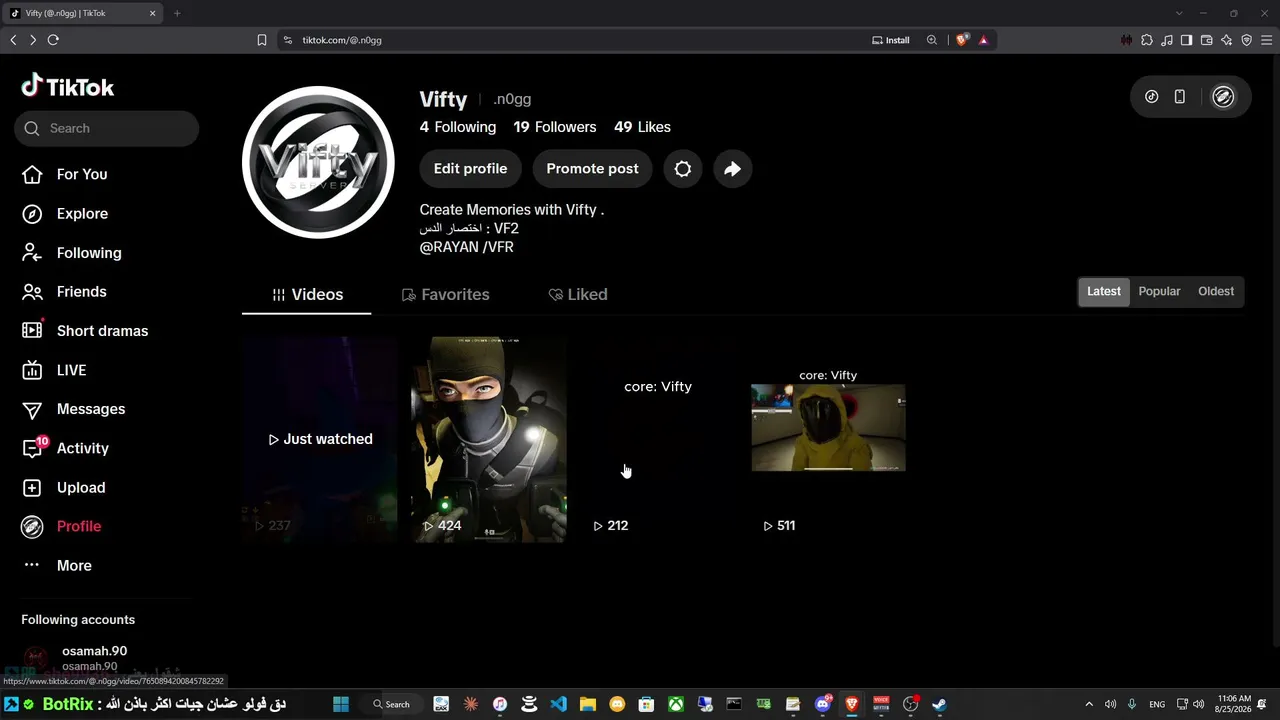Click the address bar URL tiktok.com/@.n0gg
The image size is (1280, 720).
pyautogui.click(x=342, y=40)
